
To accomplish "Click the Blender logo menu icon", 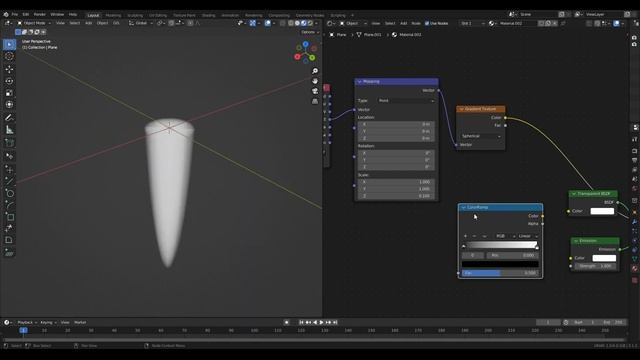I will pyautogui.click(x=6, y=14).
